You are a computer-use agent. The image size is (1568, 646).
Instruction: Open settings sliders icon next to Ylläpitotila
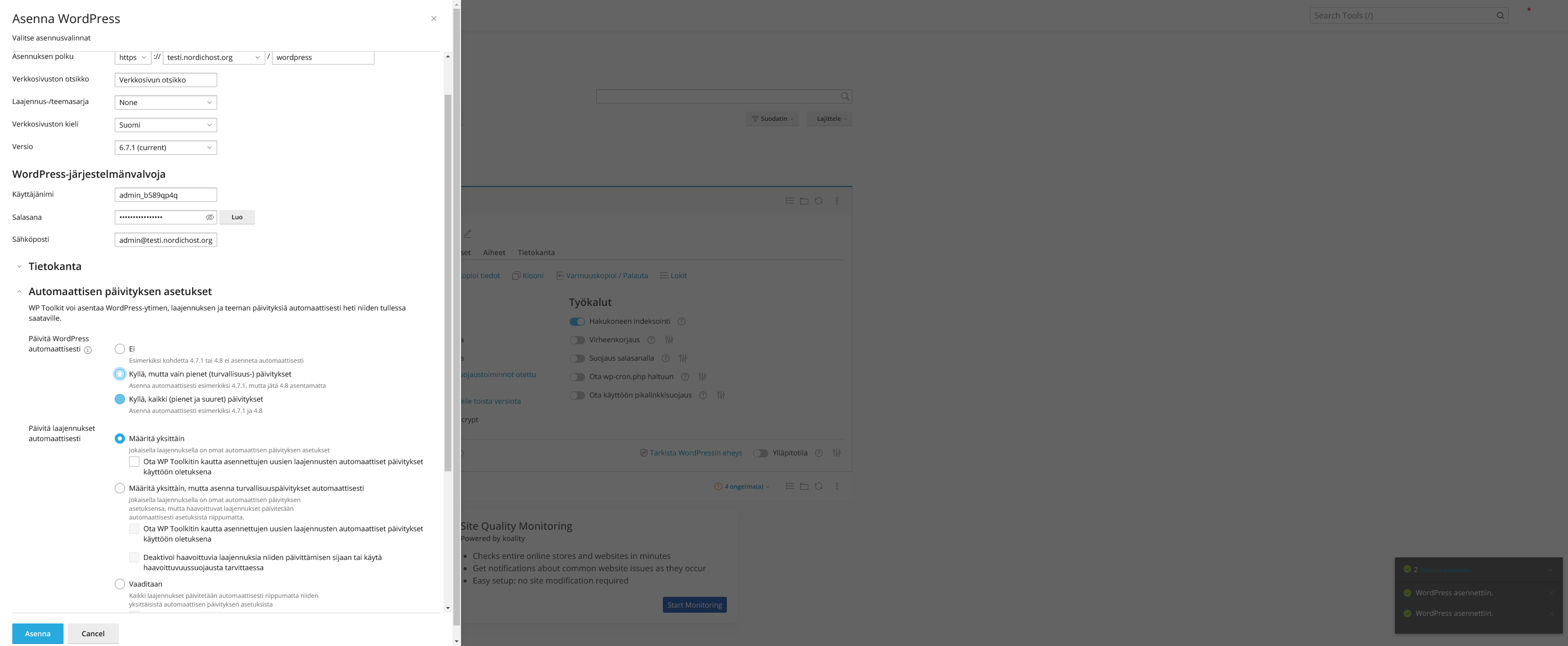click(837, 453)
